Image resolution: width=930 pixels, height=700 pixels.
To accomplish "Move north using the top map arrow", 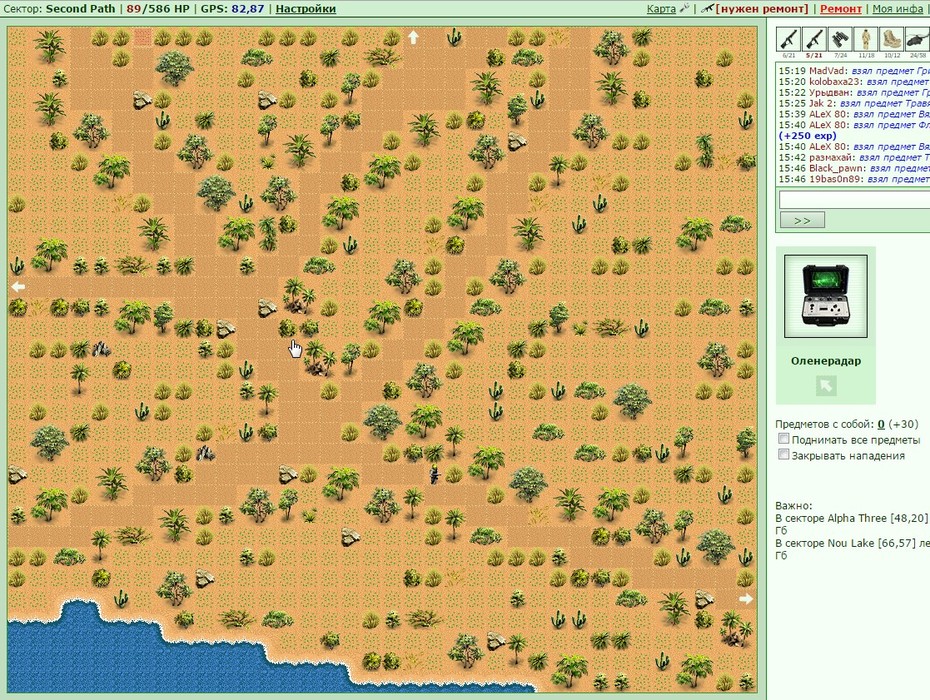I will pyautogui.click(x=413, y=37).
